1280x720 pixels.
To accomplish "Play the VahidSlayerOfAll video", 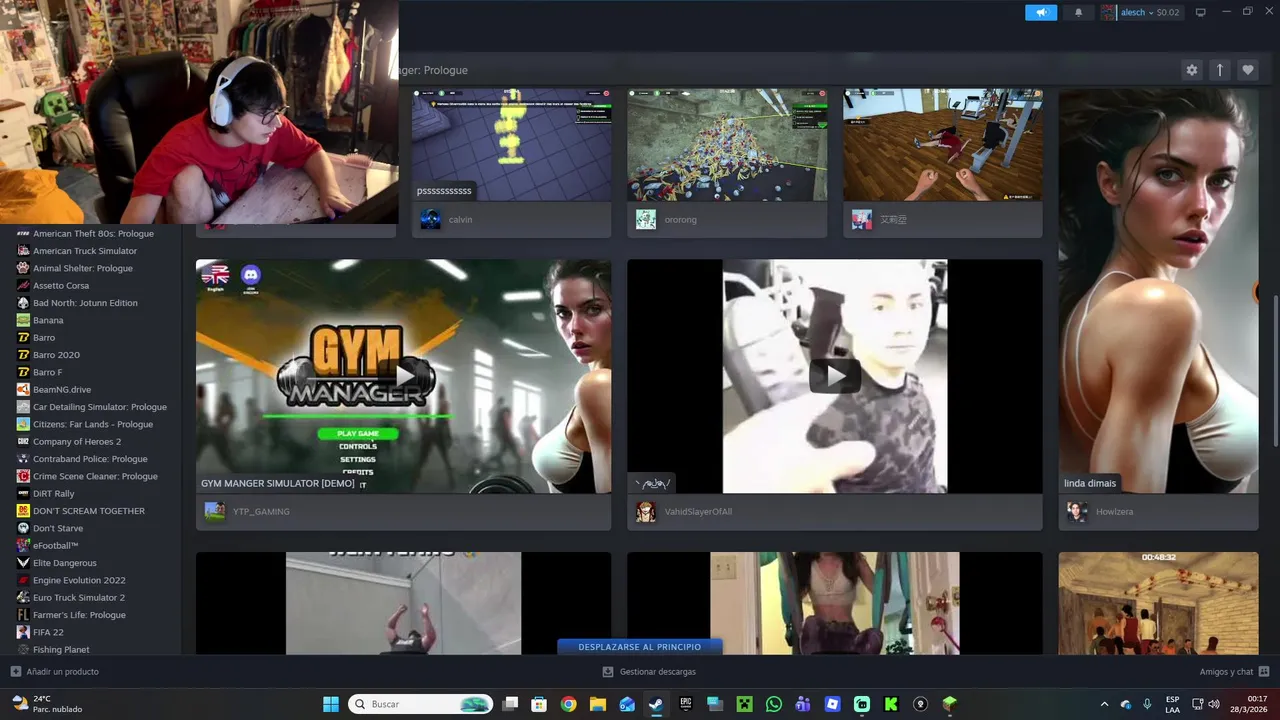I will 834,376.
